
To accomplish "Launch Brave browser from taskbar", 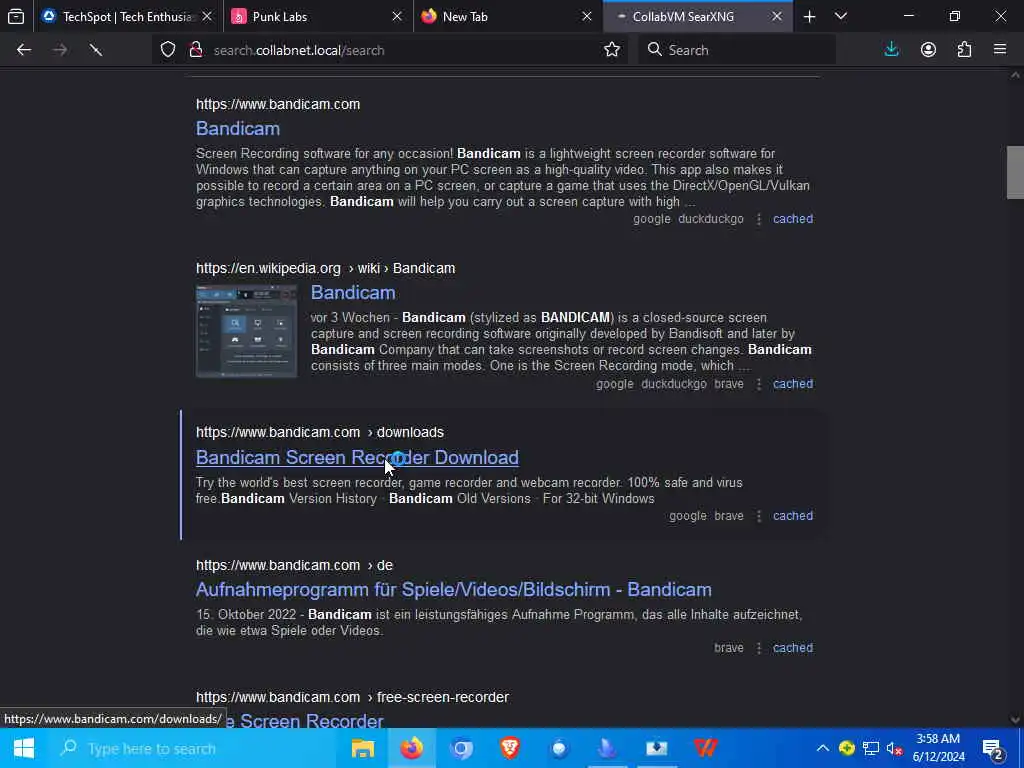I will (x=509, y=748).
